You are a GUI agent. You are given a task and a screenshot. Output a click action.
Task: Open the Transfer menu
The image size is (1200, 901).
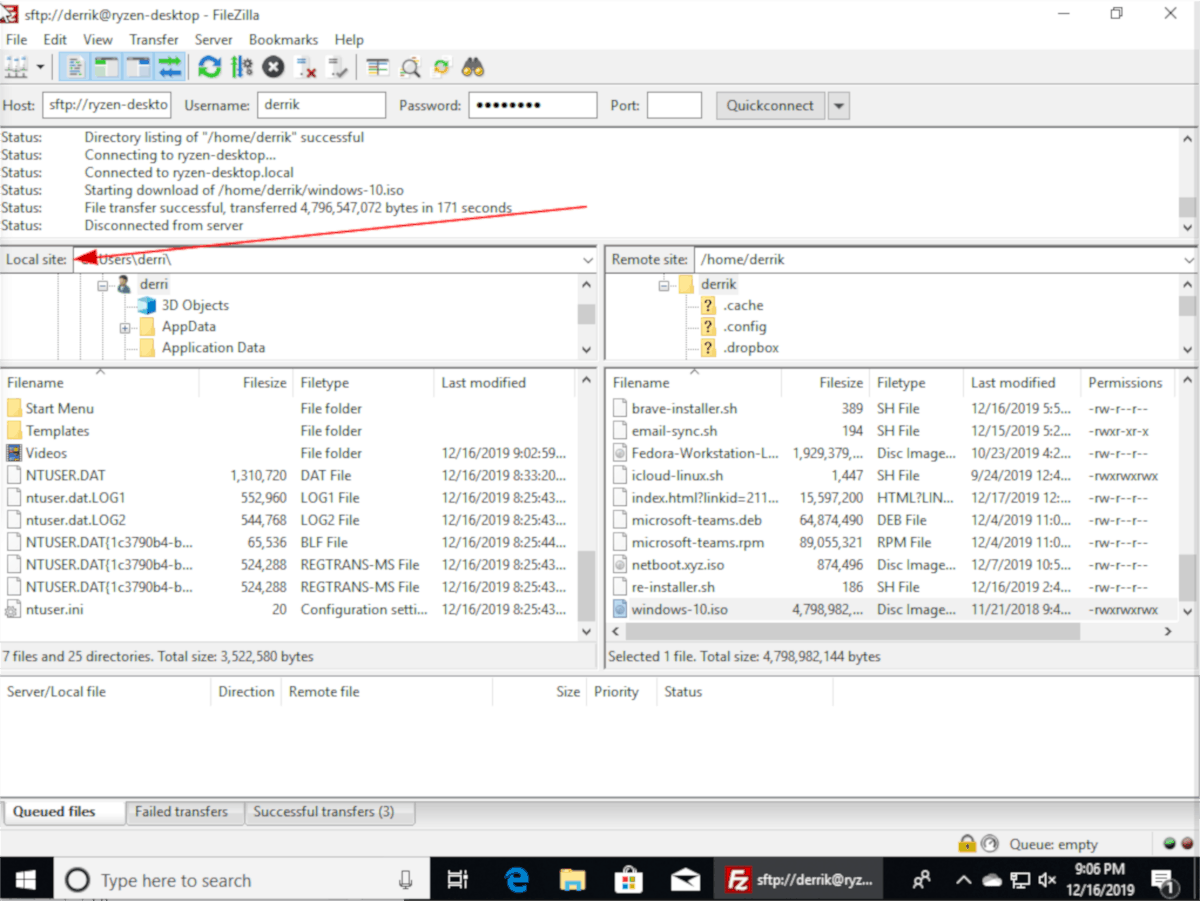point(153,39)
